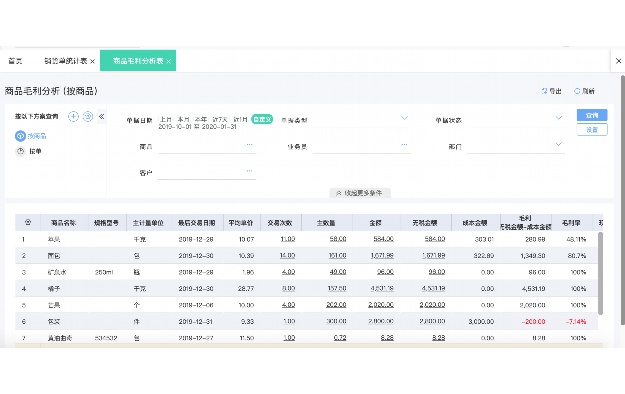The height and width of the screenshot is (394, 625).
Task: Click the 设置 button below 查询
Action: pyautogui.click(x=592, y=130)
